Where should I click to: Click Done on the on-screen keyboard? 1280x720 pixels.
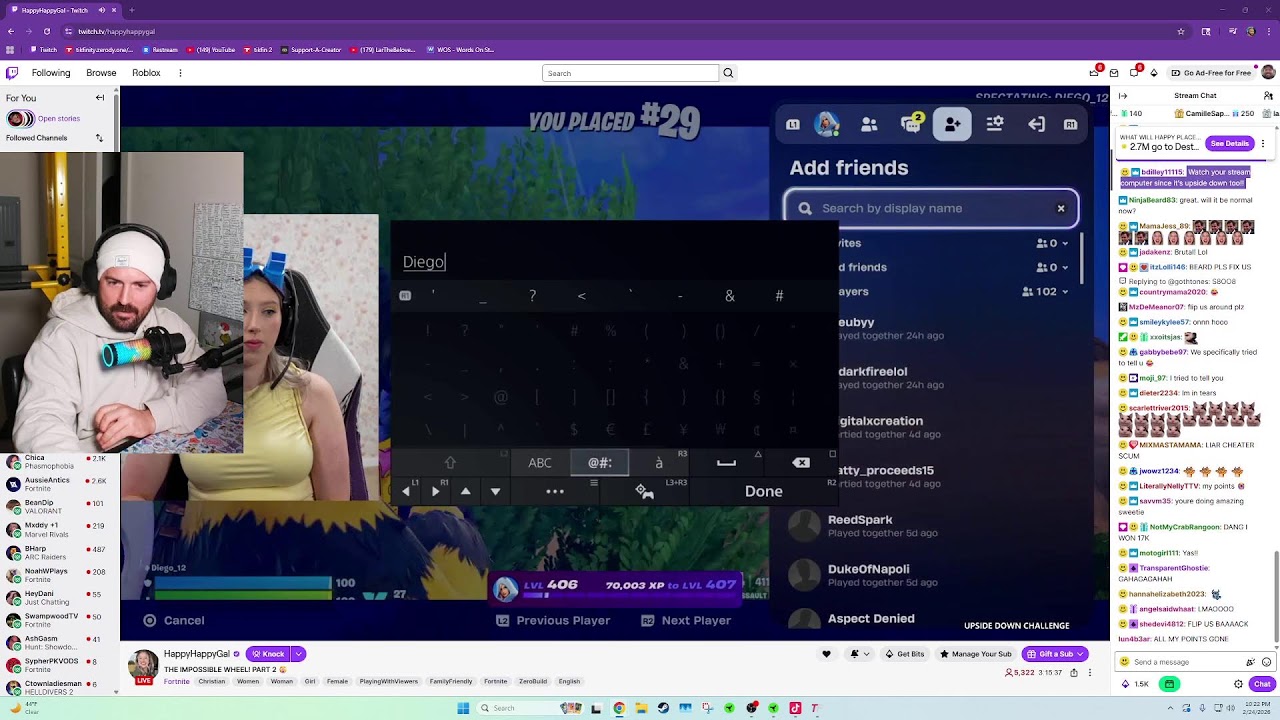[764, 491]
